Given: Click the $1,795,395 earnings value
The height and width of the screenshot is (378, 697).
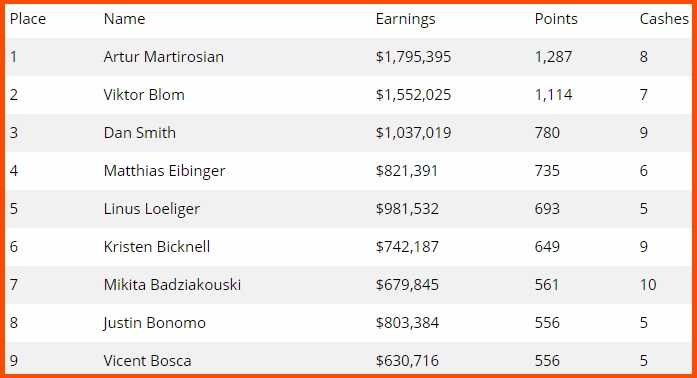Looking at the screenshot, I should click(x=413, y=57).
